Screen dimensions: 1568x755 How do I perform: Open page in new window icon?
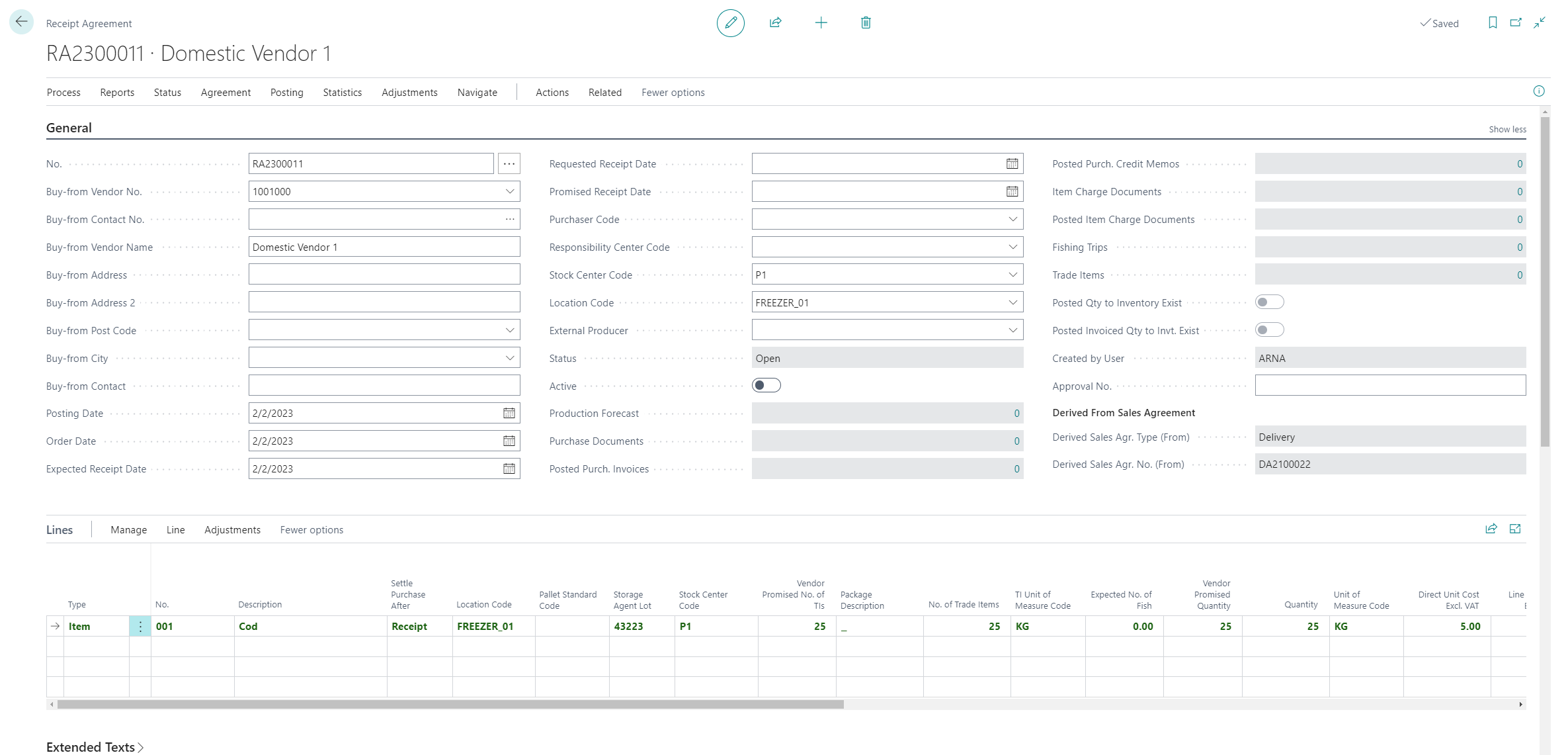[1516, 23]
